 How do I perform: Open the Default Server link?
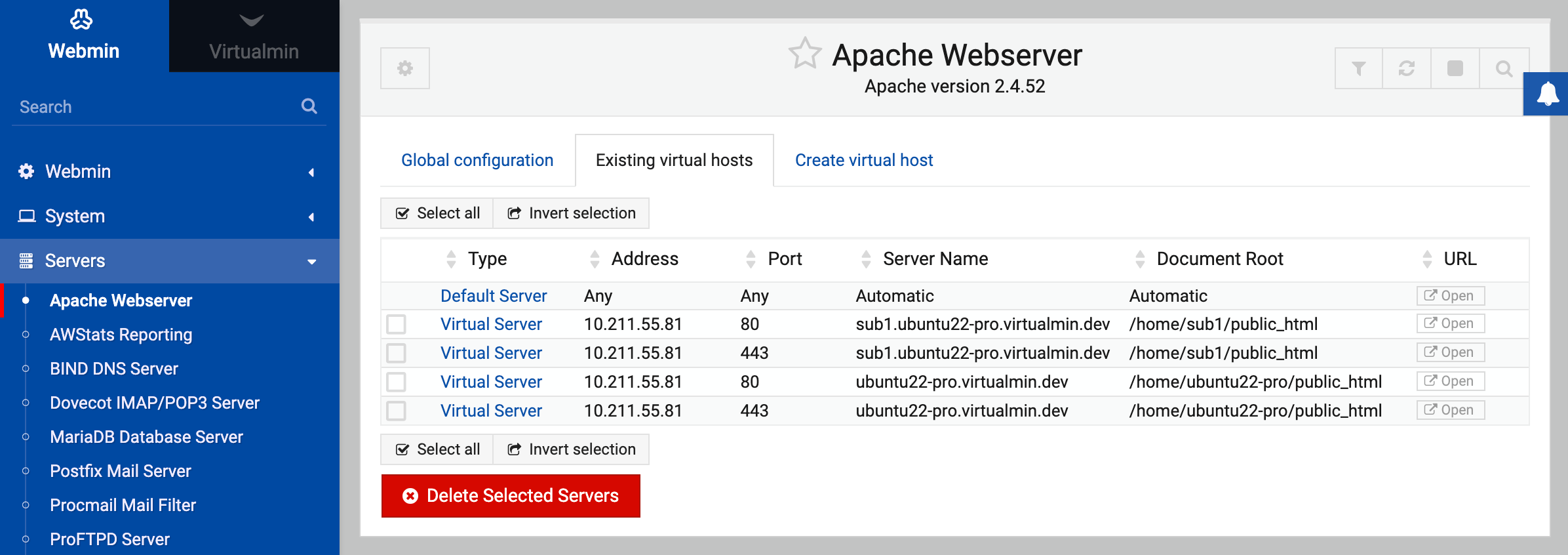pos(494,296)
